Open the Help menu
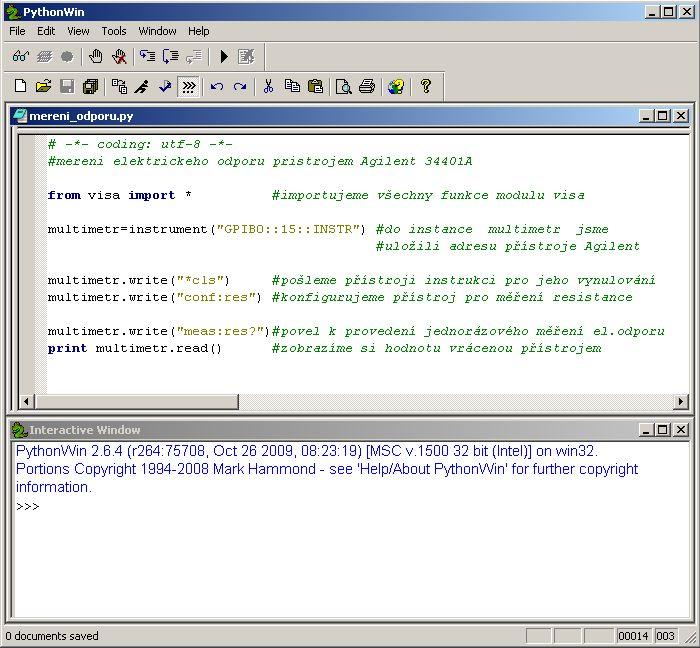 click(x=199, y=31)
